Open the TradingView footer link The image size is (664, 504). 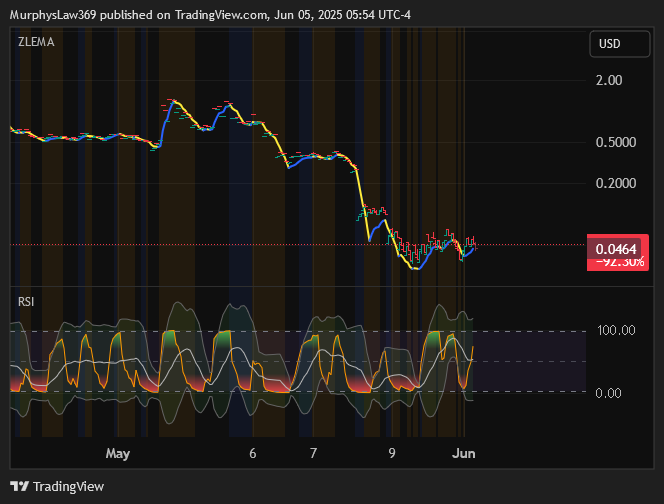(x=68, y=486)
